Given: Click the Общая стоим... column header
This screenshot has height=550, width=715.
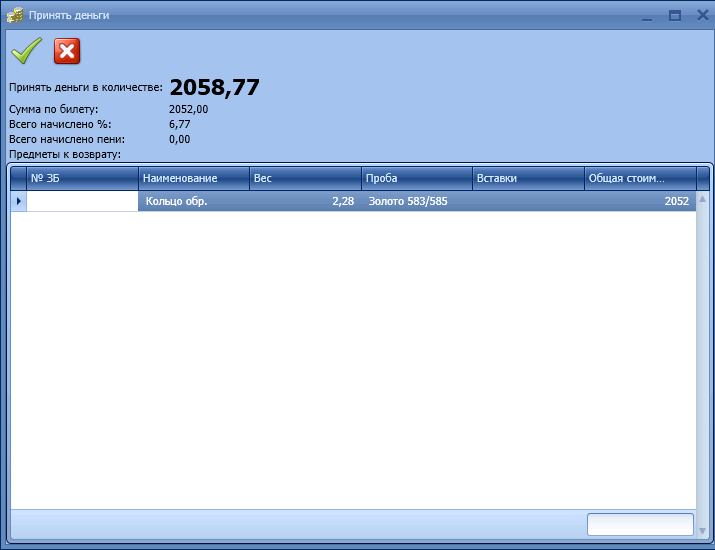Looking at the screenshot, I should 639,178.
